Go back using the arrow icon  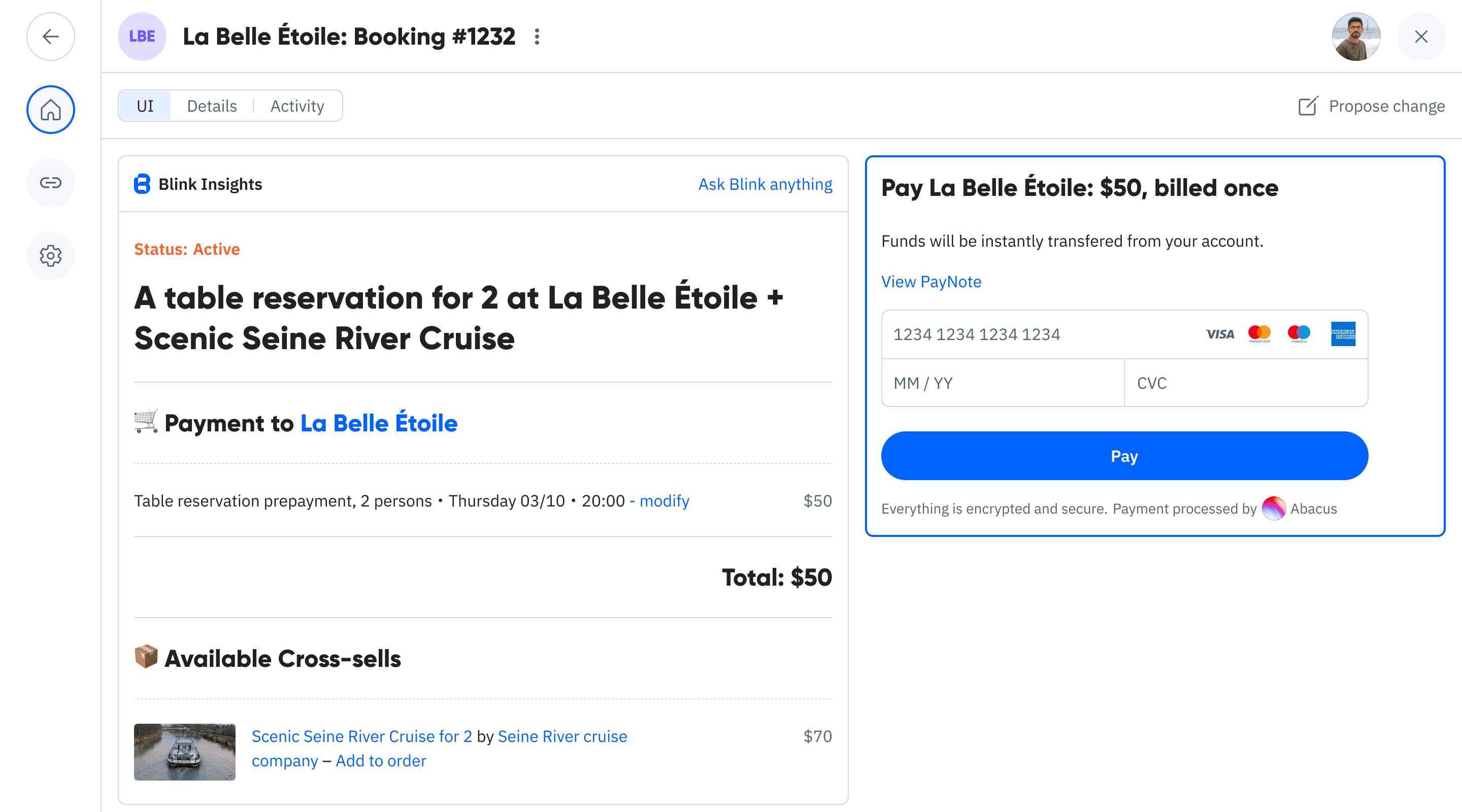[51, 37]
